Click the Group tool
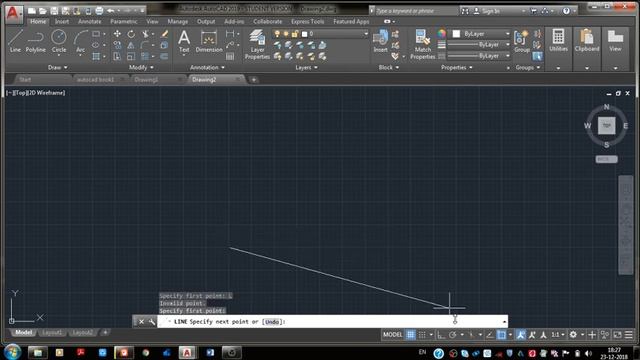Viewport: 640px width, 360px height. click(521, 41)
